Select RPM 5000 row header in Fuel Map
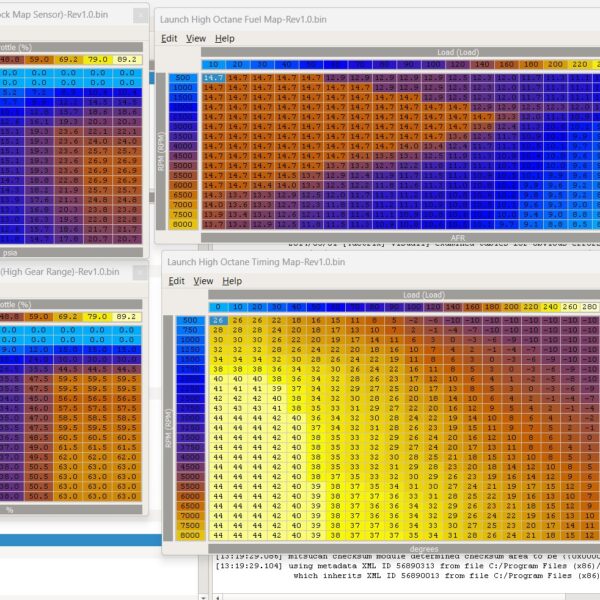The height and width of the screenshot is (600, 600). coord(183,166)
